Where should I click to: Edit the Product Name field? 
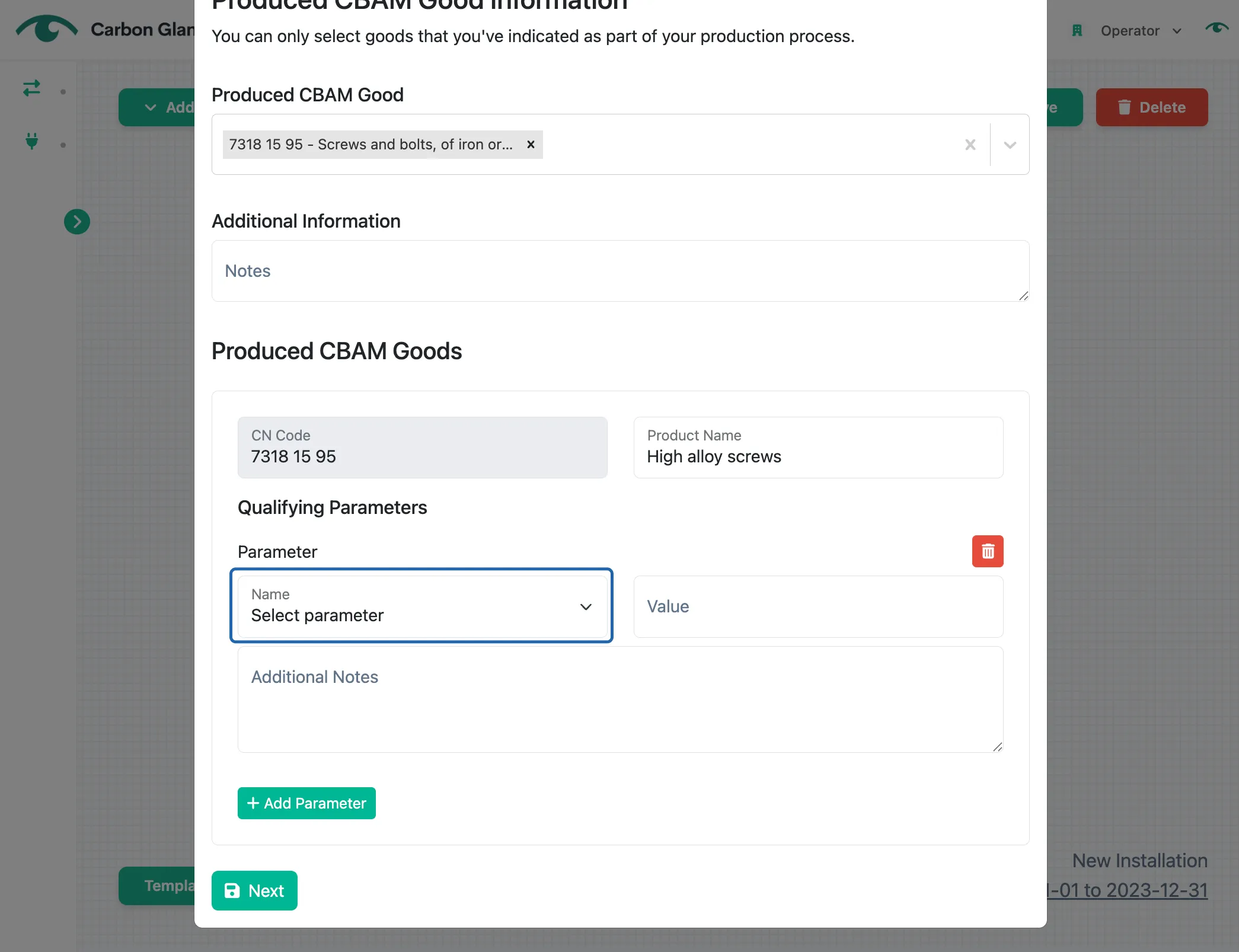click(818, 448)
